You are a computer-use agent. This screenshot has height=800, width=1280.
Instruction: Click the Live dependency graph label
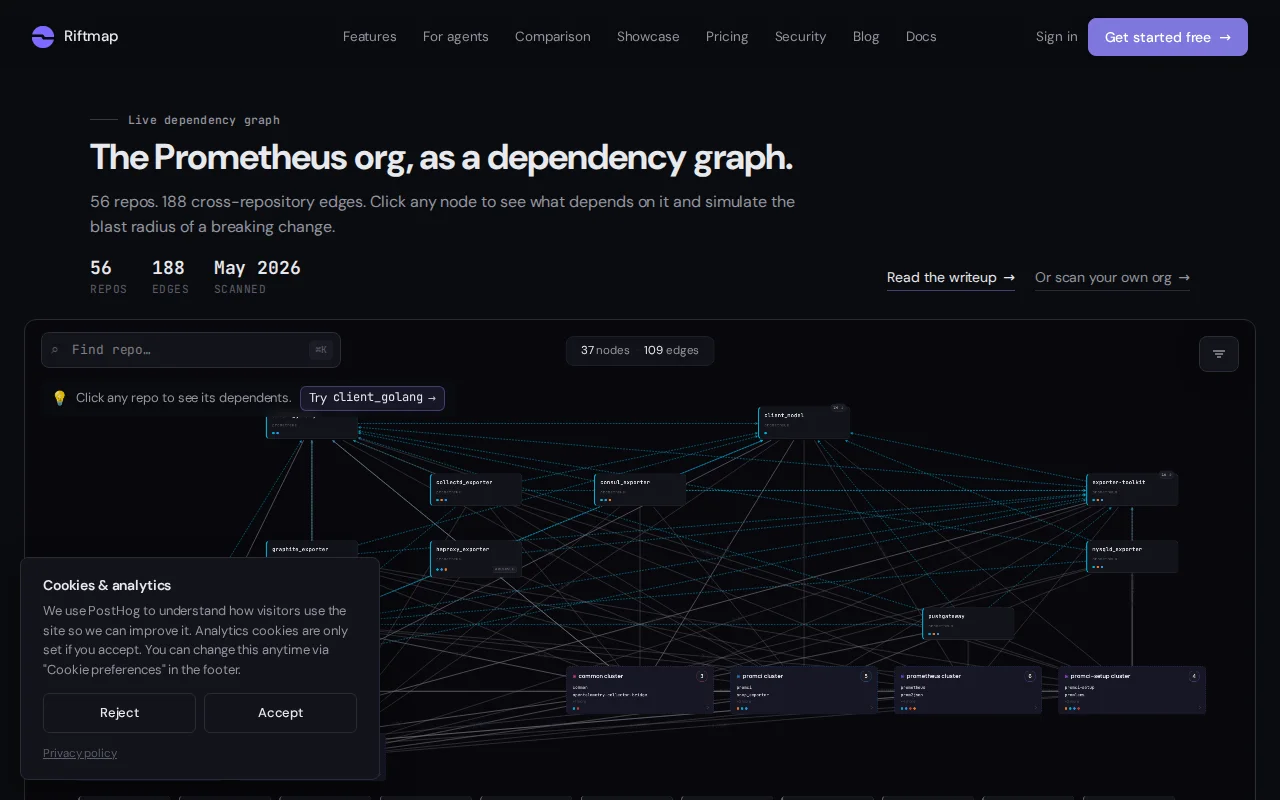point(204,120)
